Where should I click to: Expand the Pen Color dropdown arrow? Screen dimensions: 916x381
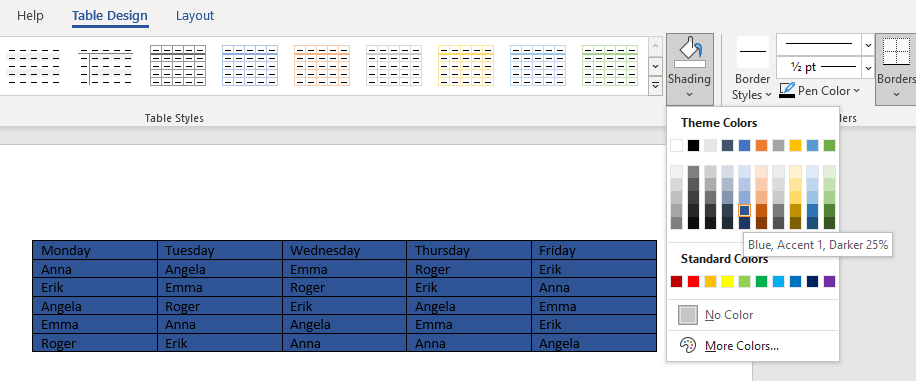tap(856, 91)
